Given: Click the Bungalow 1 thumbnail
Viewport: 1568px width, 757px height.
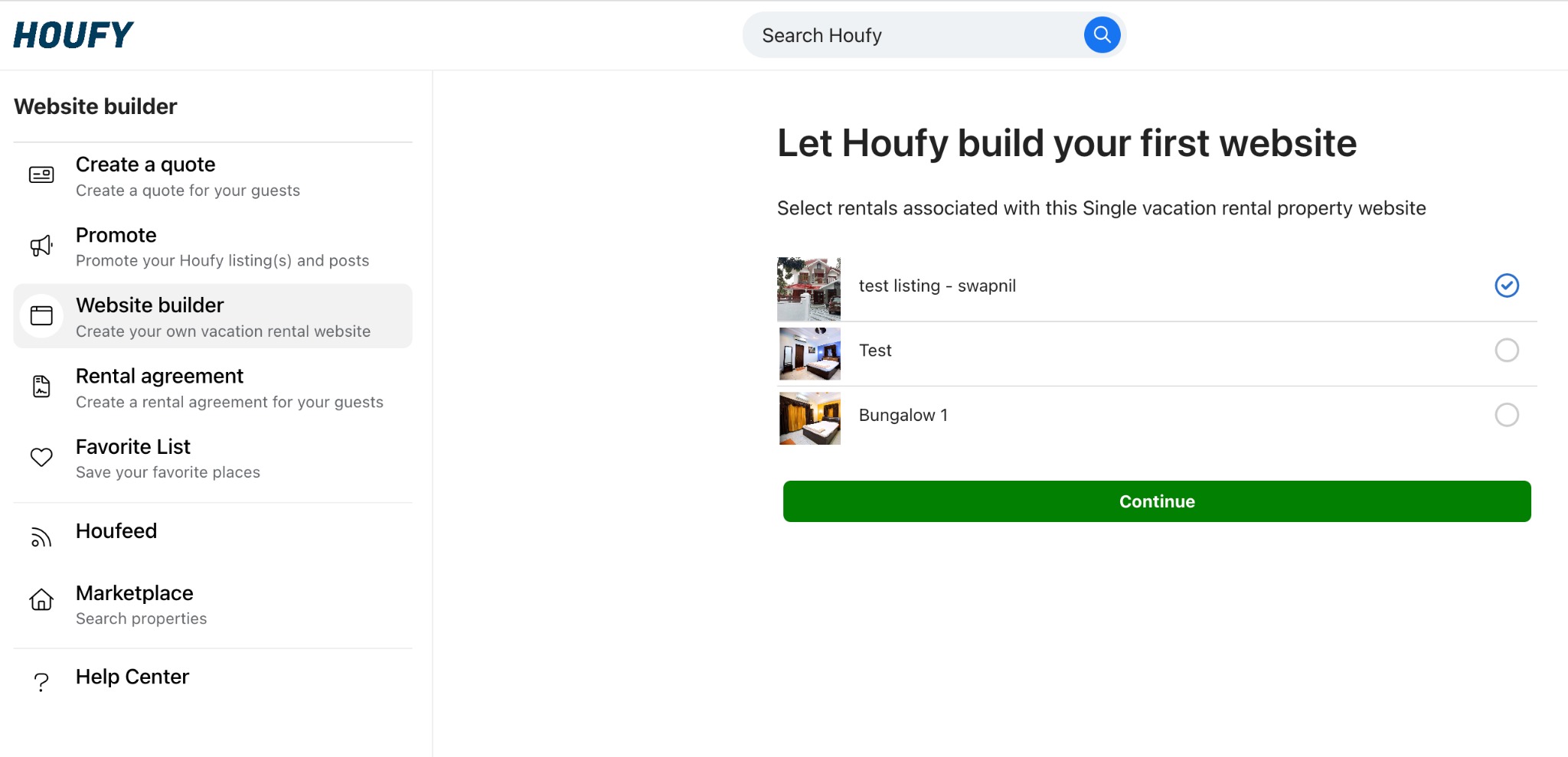Looking at the screenshot, I should [x=810, y=418].
